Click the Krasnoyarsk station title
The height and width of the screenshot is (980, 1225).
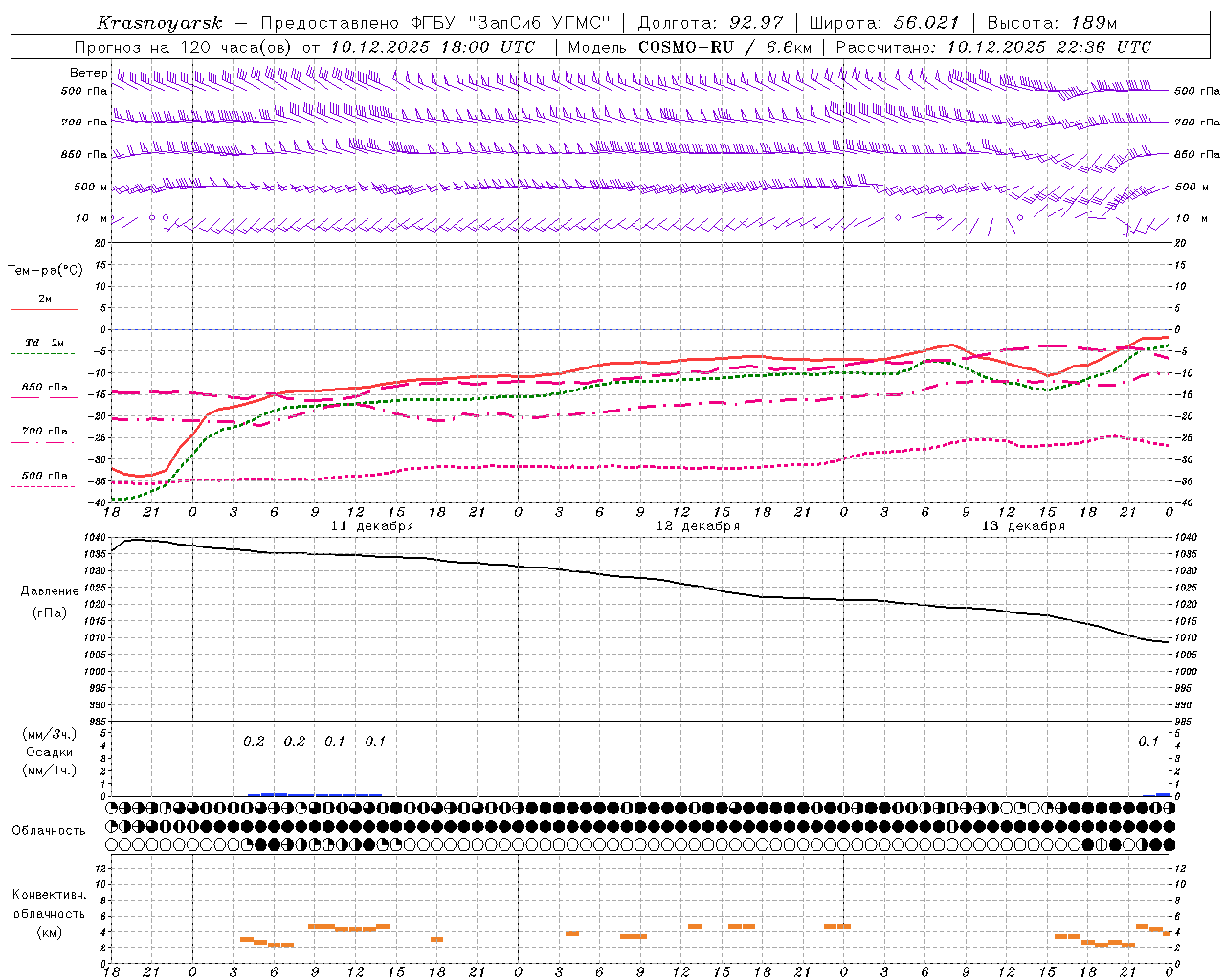tap(160, 23)
